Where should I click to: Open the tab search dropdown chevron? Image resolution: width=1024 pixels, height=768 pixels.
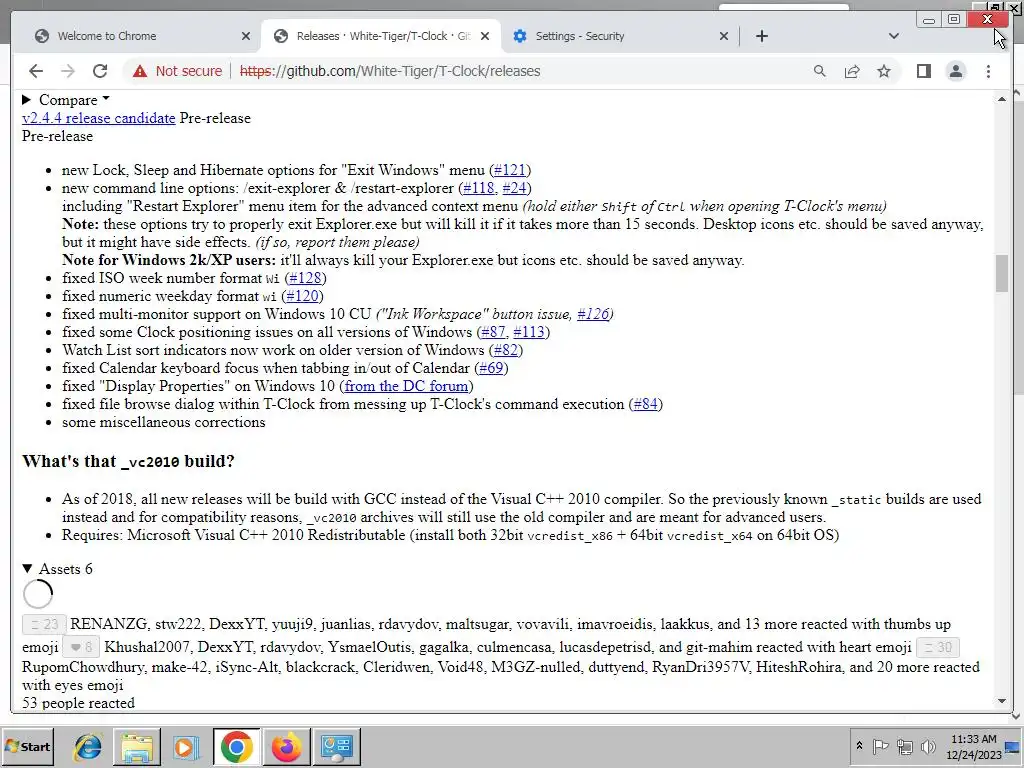[x=893, y=36]
